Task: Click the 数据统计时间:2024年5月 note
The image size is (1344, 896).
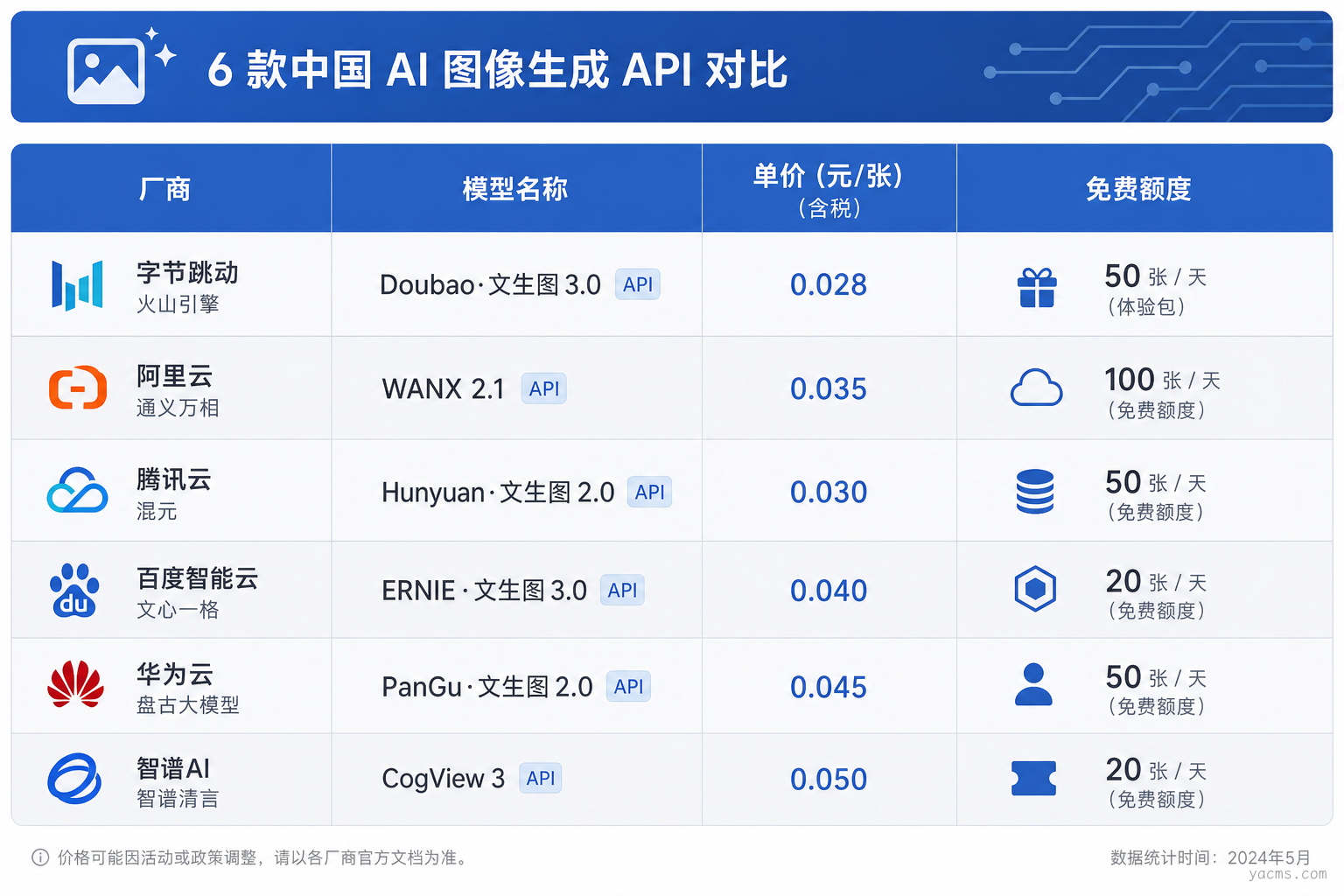Action: click(x=1211, y=858)
